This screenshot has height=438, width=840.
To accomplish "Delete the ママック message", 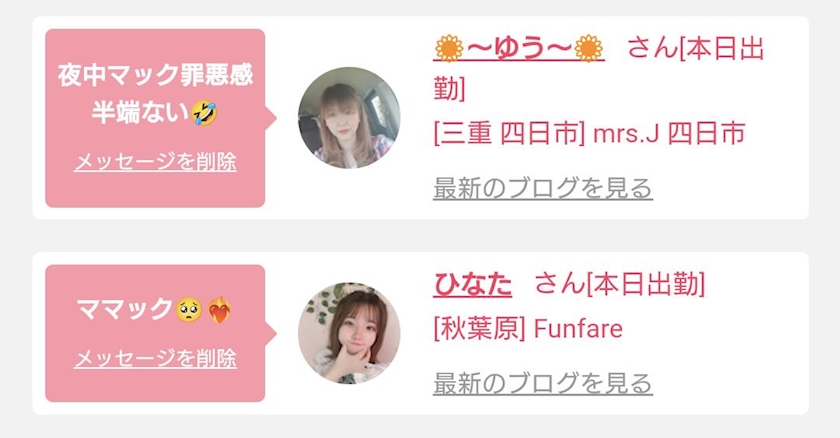I will [x=155, y=358].
